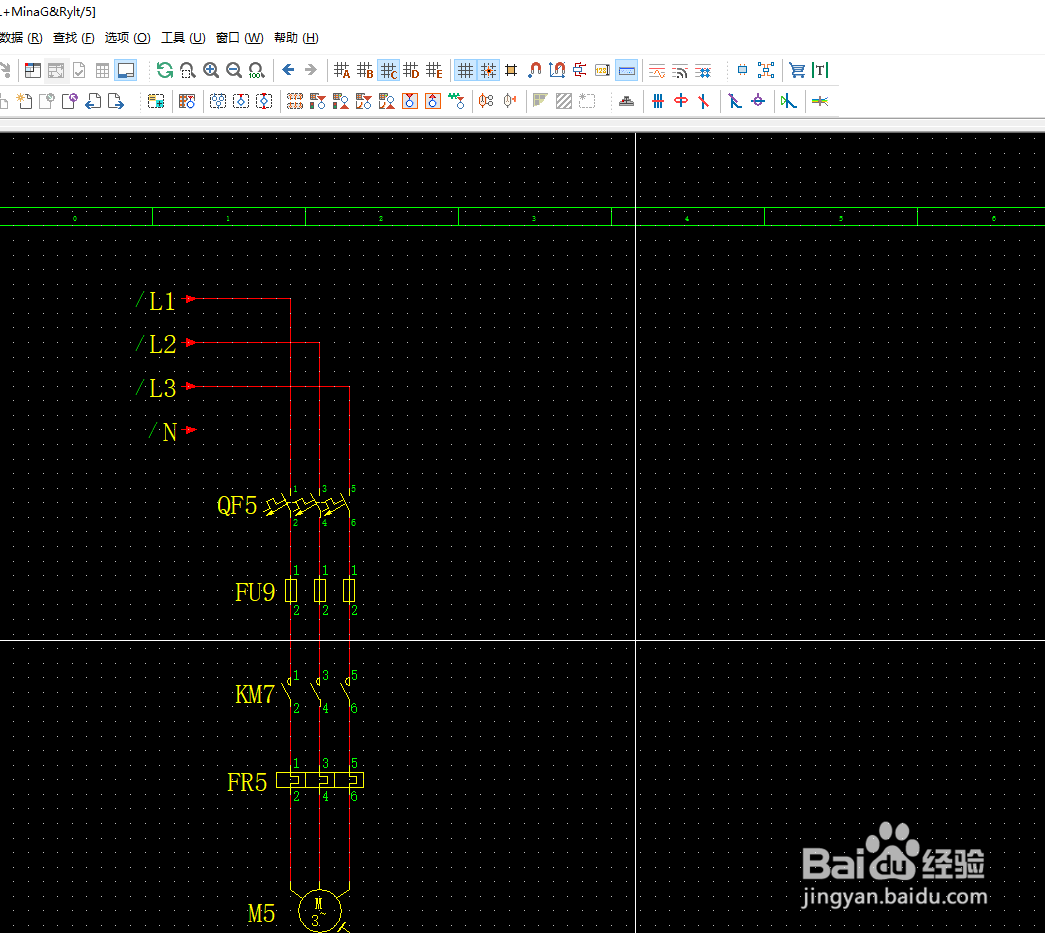
Task: Click the green triangle angled-line icon
Action: point(788,101)
